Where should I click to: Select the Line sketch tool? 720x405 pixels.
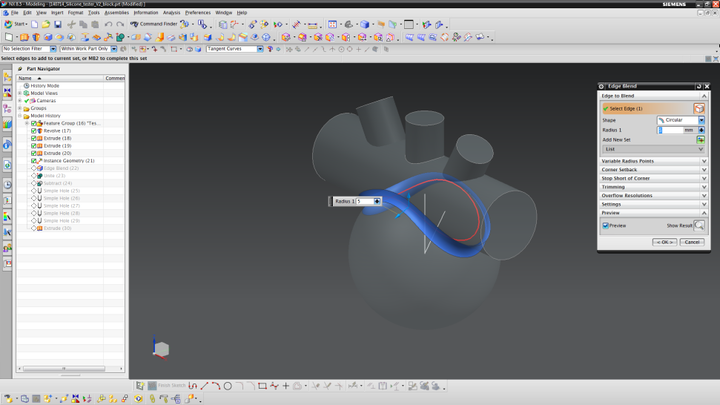[204, 386]
